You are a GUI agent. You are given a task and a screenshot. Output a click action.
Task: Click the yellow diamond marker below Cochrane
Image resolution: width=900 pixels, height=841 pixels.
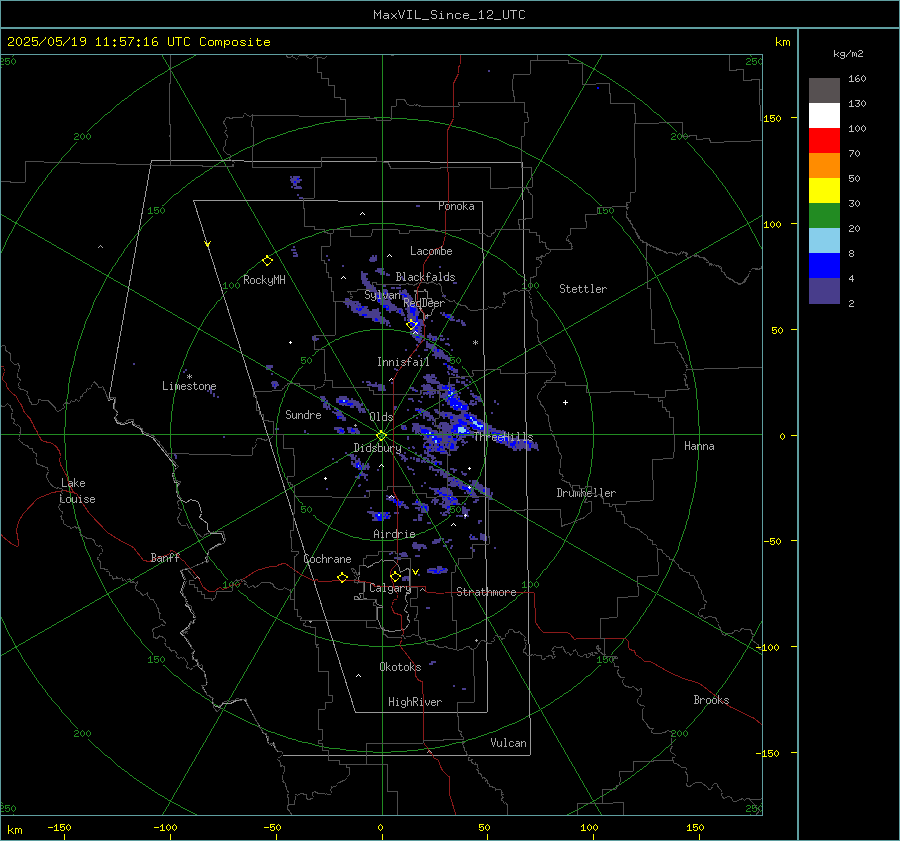click(342, 577)
